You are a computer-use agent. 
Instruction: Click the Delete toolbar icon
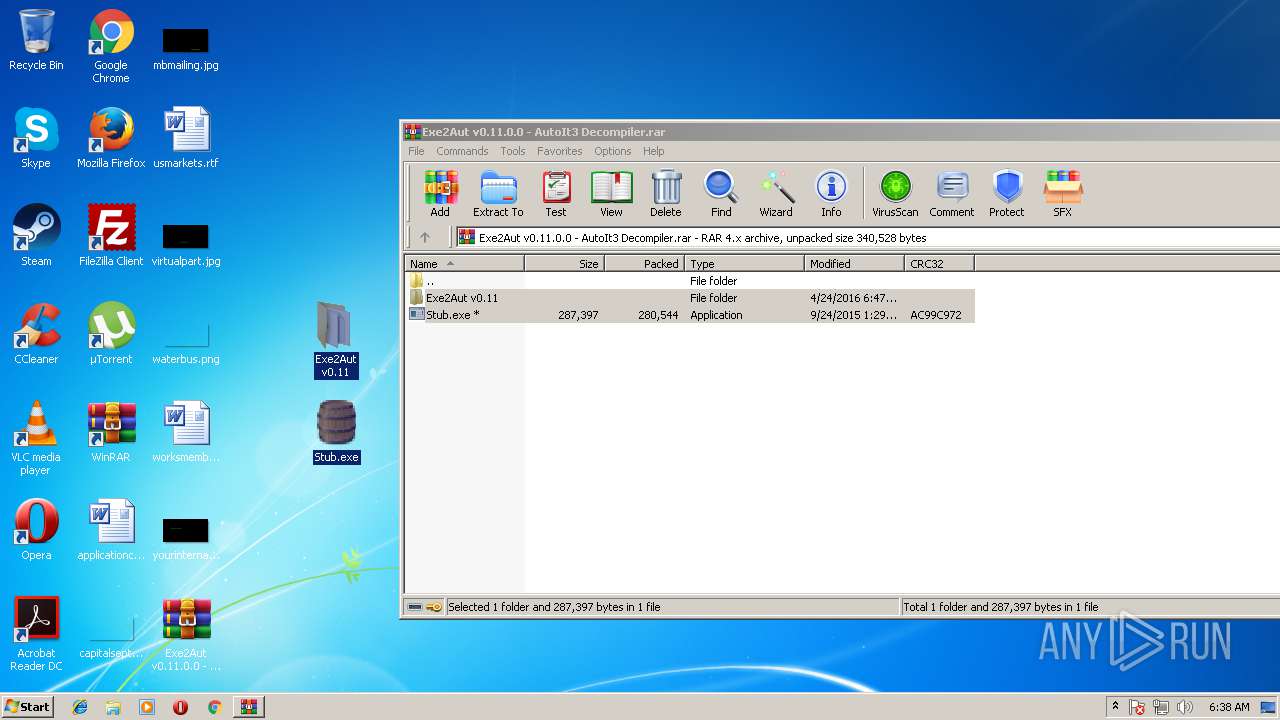666,194
